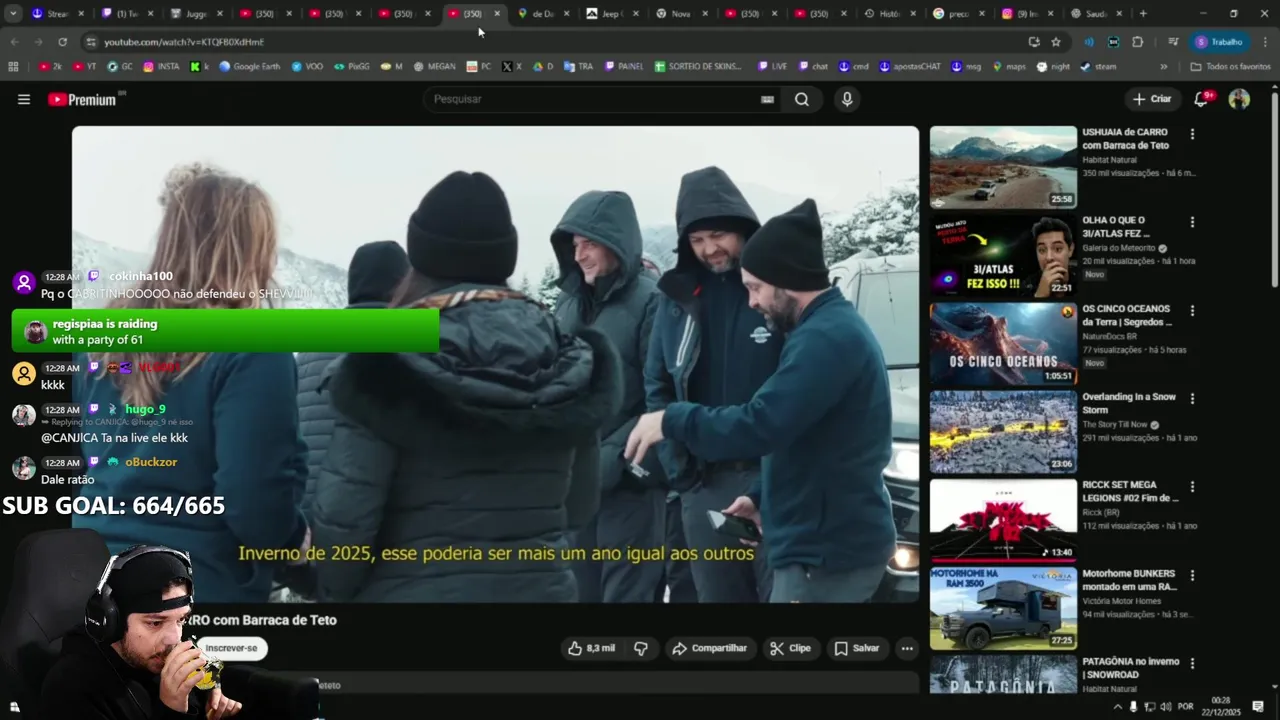Click the YouTube page vertical scrollbar

pyautogui.click(x=1274, y=190)
